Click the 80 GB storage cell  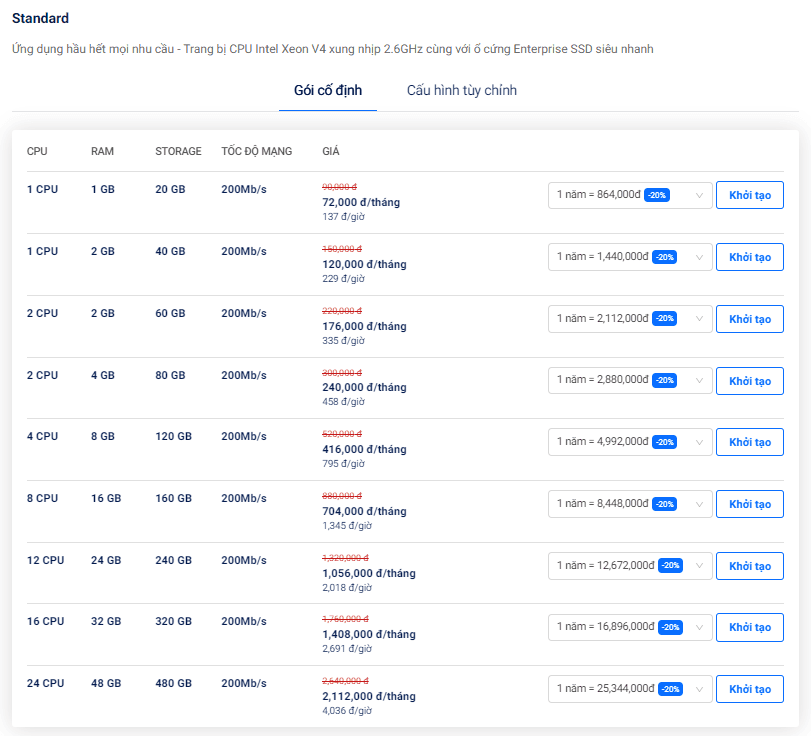[170, 375]
